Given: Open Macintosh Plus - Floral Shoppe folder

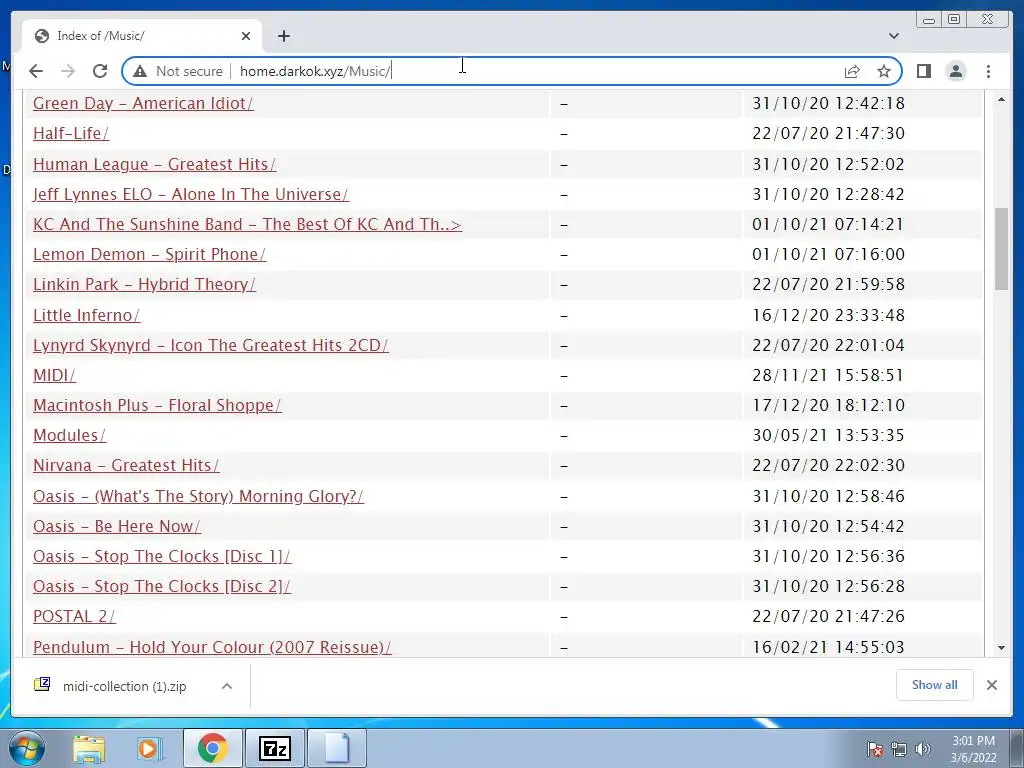Looking at the screenshot, I should click(x=157, y=405).
